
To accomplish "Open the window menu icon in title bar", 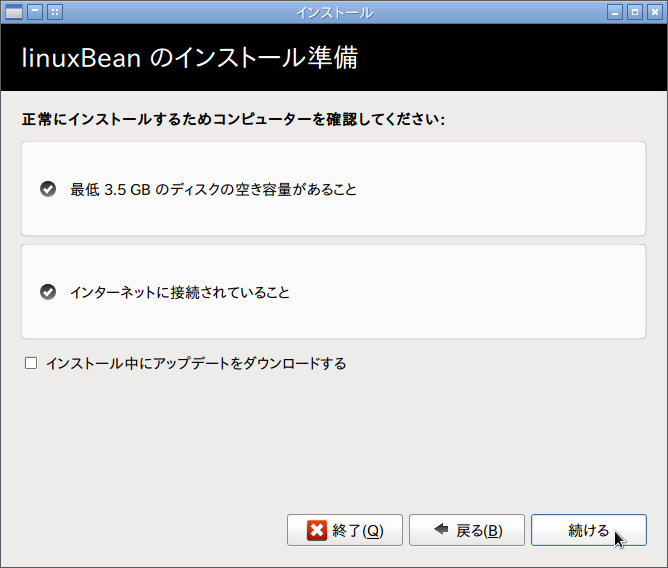I will (x=14, y=12).
